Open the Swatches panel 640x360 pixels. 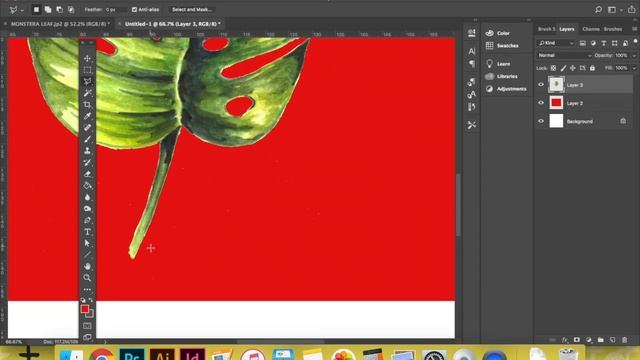(x=502, y=46)
